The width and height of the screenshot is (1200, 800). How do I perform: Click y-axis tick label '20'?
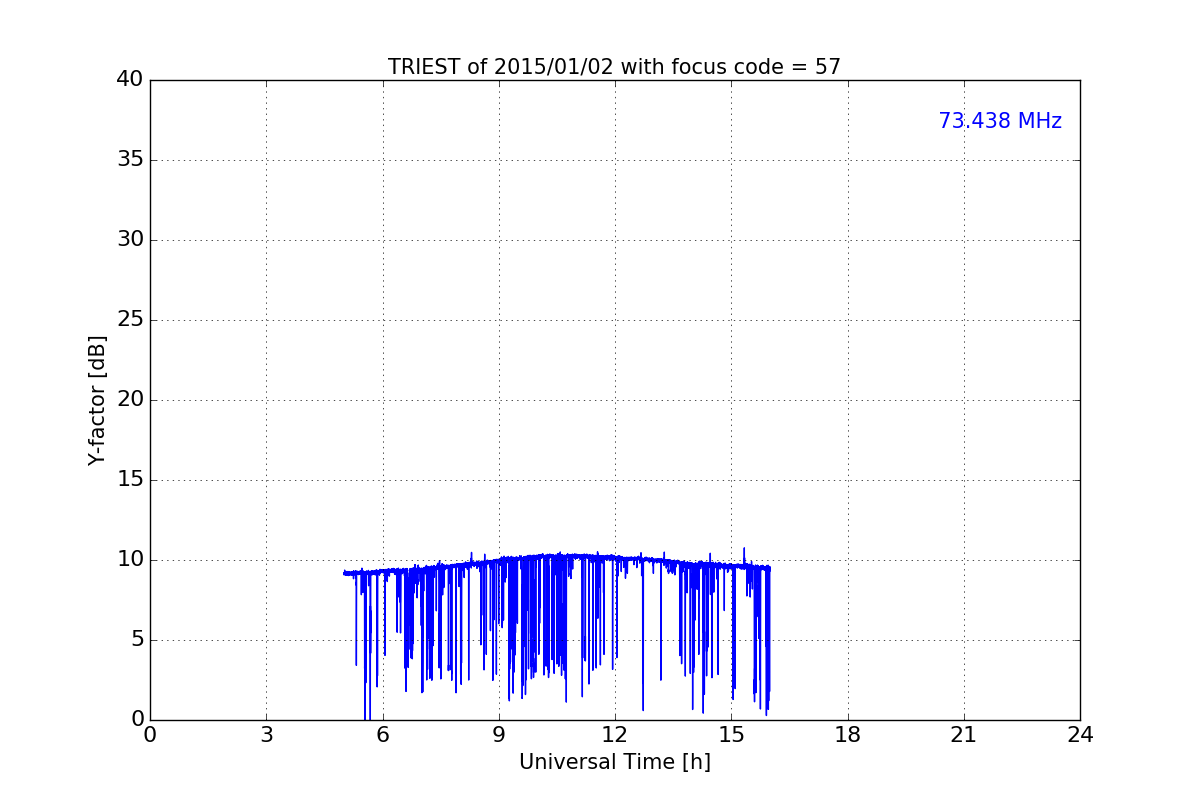point(130,400)
